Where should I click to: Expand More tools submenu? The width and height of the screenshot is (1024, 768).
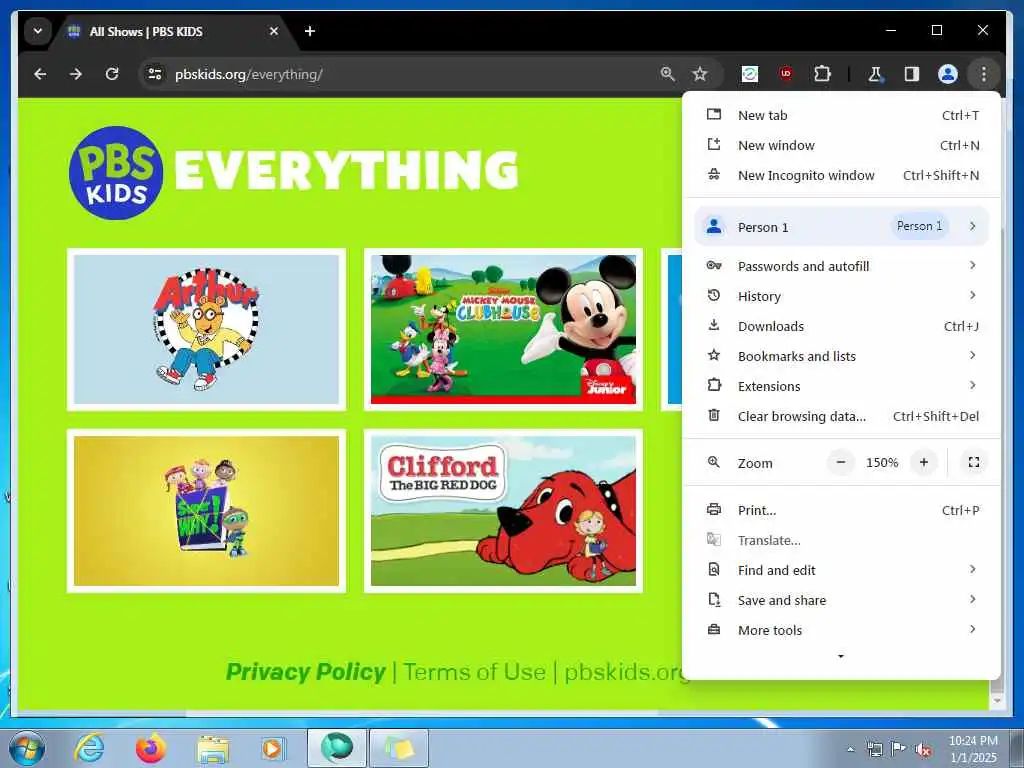tap(841, 630)
